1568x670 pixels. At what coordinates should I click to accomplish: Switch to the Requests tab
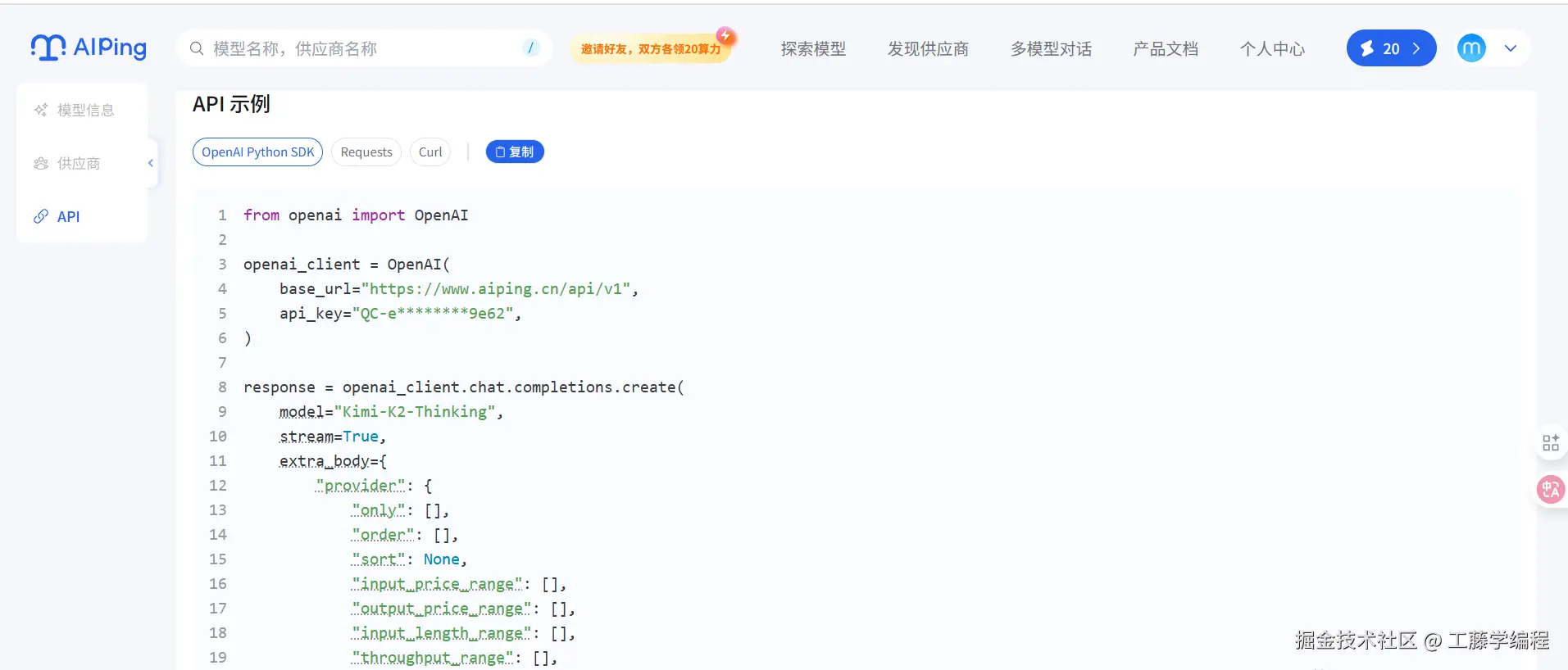[366, 152]
